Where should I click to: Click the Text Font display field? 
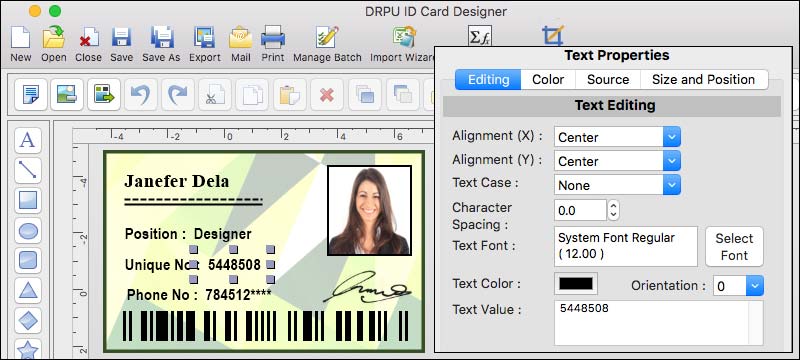point(626,247)
